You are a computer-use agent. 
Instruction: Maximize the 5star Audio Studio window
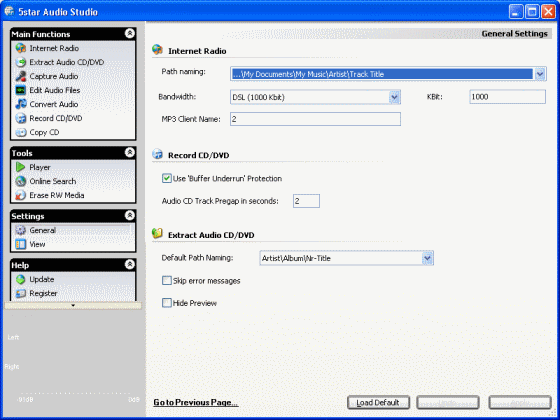[532, 11]
